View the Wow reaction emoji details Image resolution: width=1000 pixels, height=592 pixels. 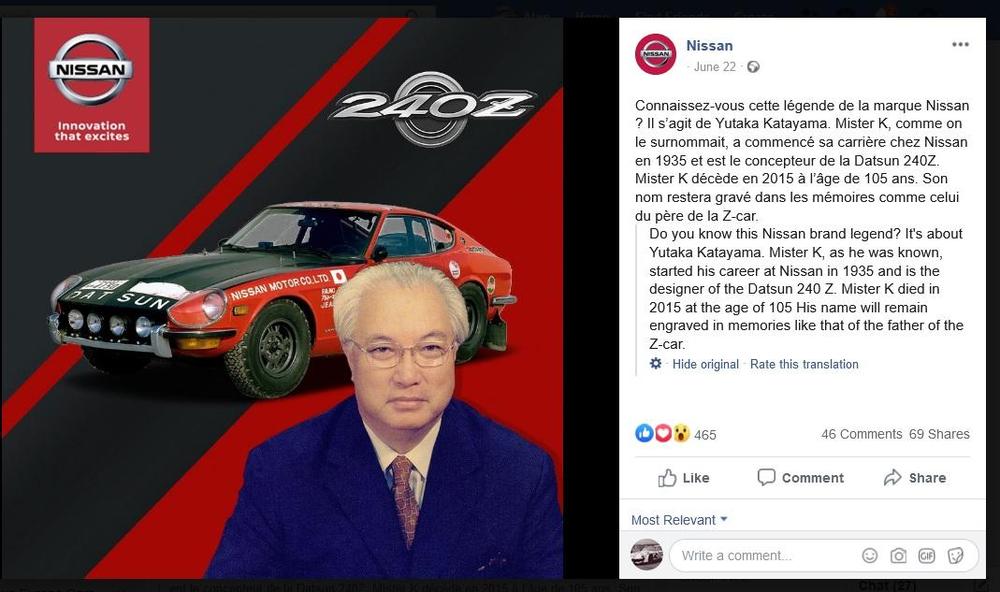681,434
